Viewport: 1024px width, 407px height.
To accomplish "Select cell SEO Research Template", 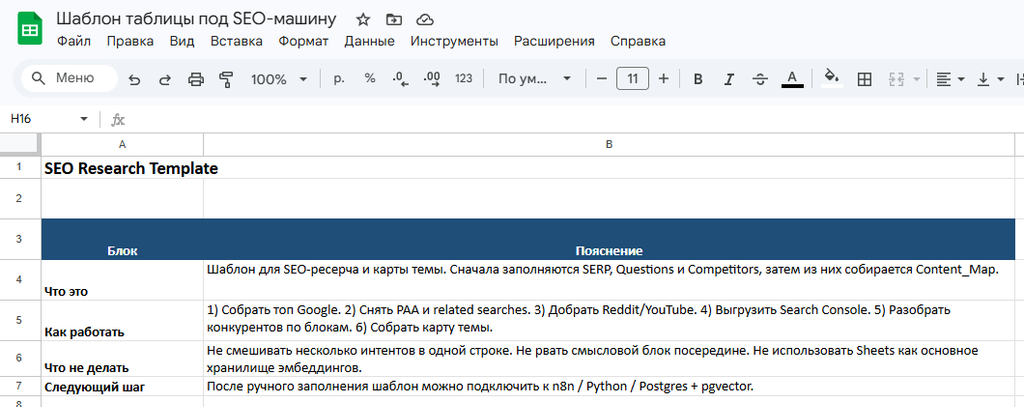I will coord(122,168).
